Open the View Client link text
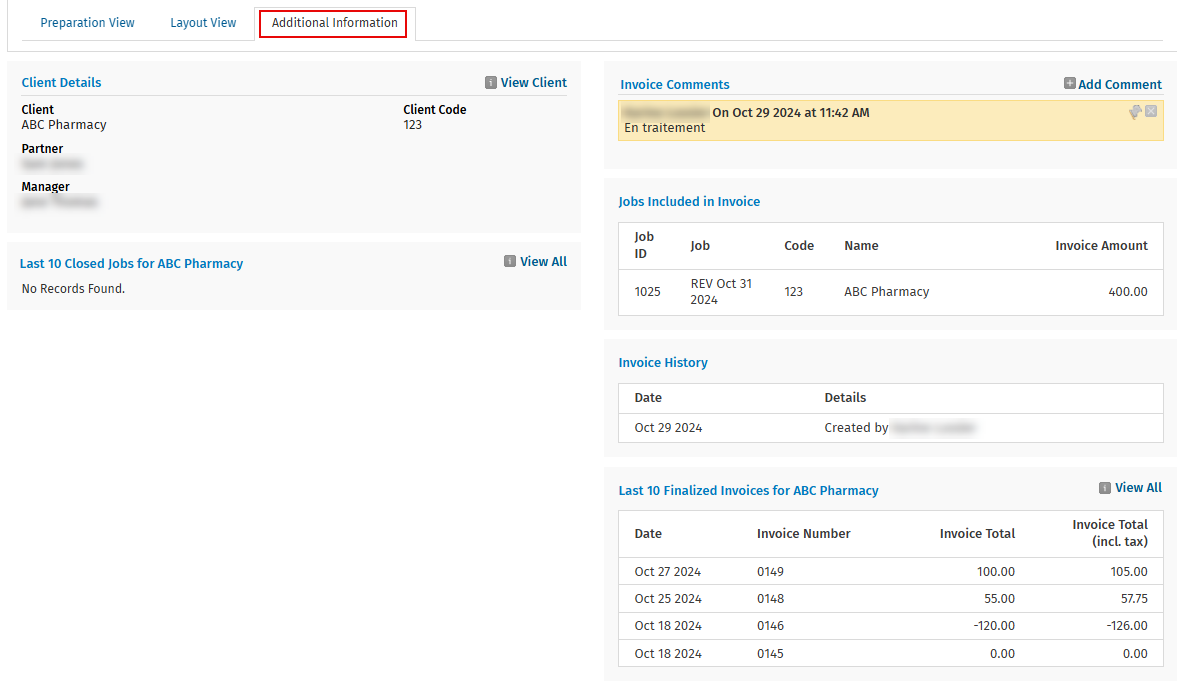 [x=534, y=83]
